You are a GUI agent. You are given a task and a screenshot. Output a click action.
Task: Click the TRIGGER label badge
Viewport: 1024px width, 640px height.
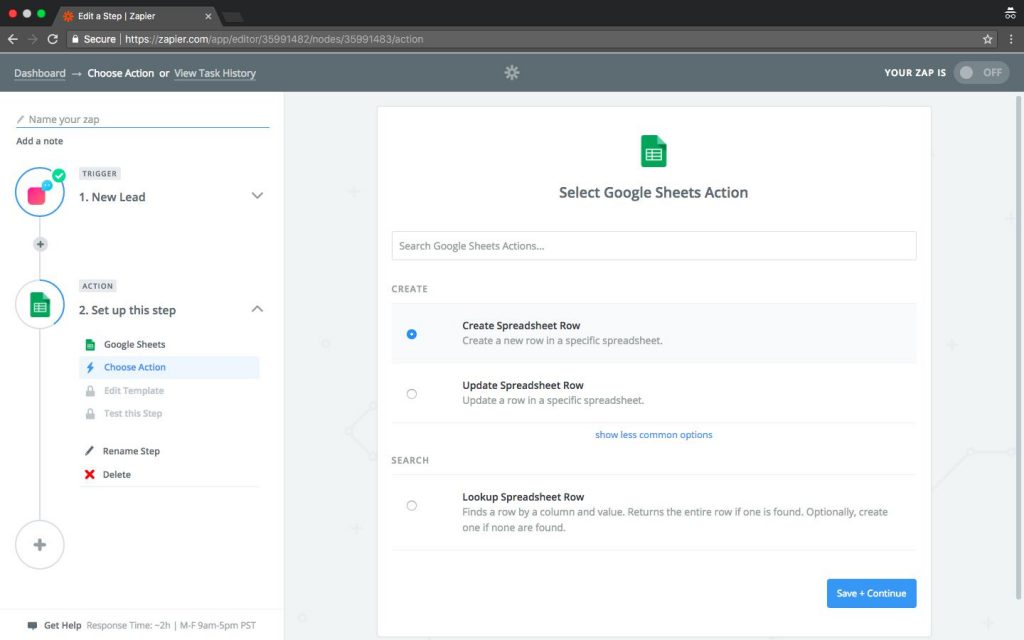pyautogui.click(x=99, y=174)
